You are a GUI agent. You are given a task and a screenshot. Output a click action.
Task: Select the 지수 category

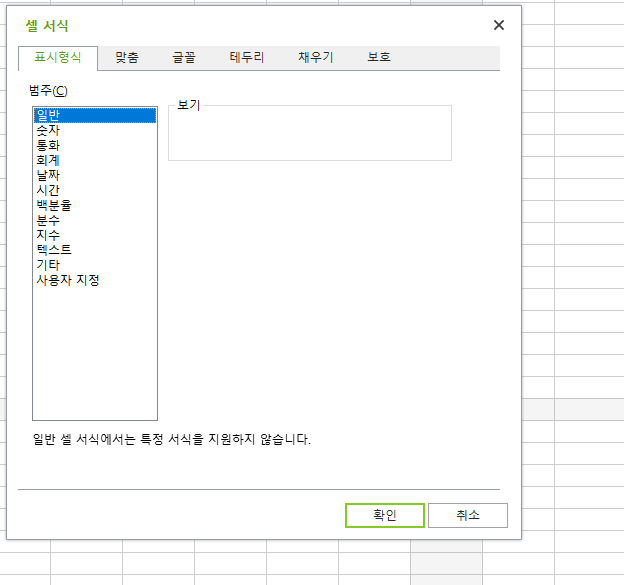click(95, 235)
